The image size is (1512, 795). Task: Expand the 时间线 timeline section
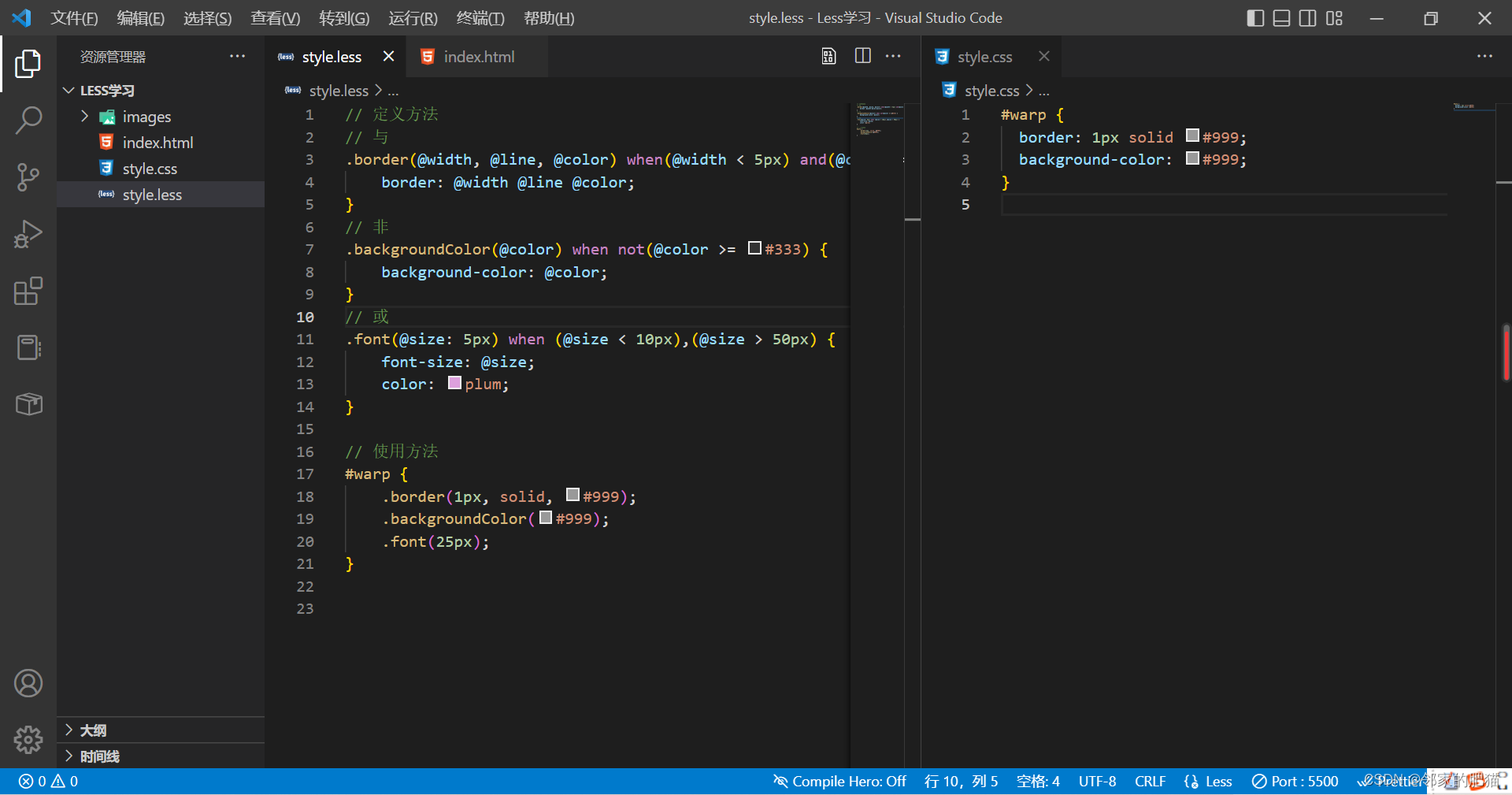(161, 756)
